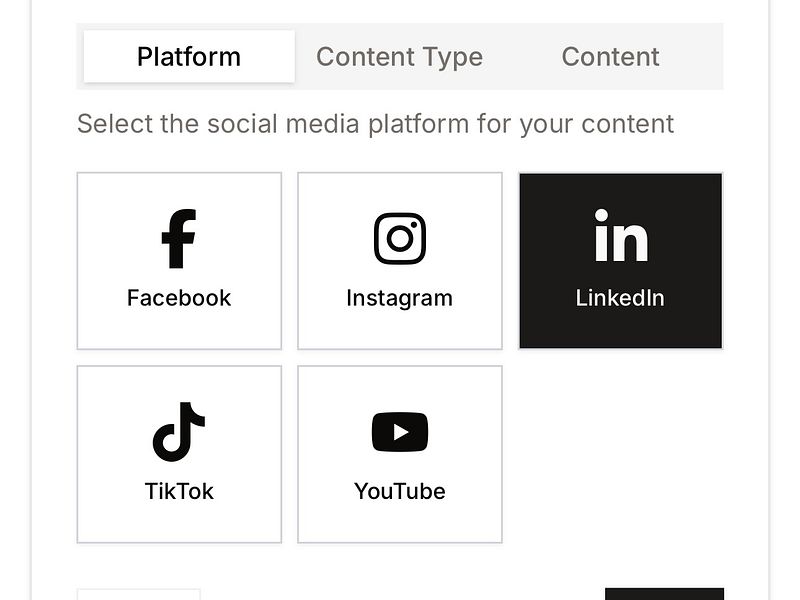Select Facebook as the platform
Image resolution: width=800 pixels, height=600 pixels.
(178, 260)
